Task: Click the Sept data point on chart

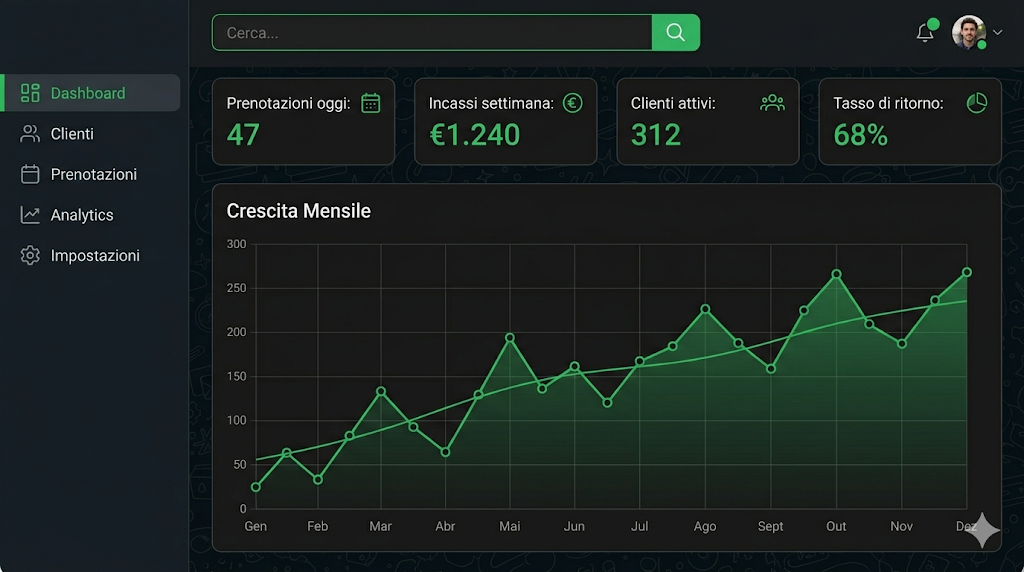Action: [771, 369]
